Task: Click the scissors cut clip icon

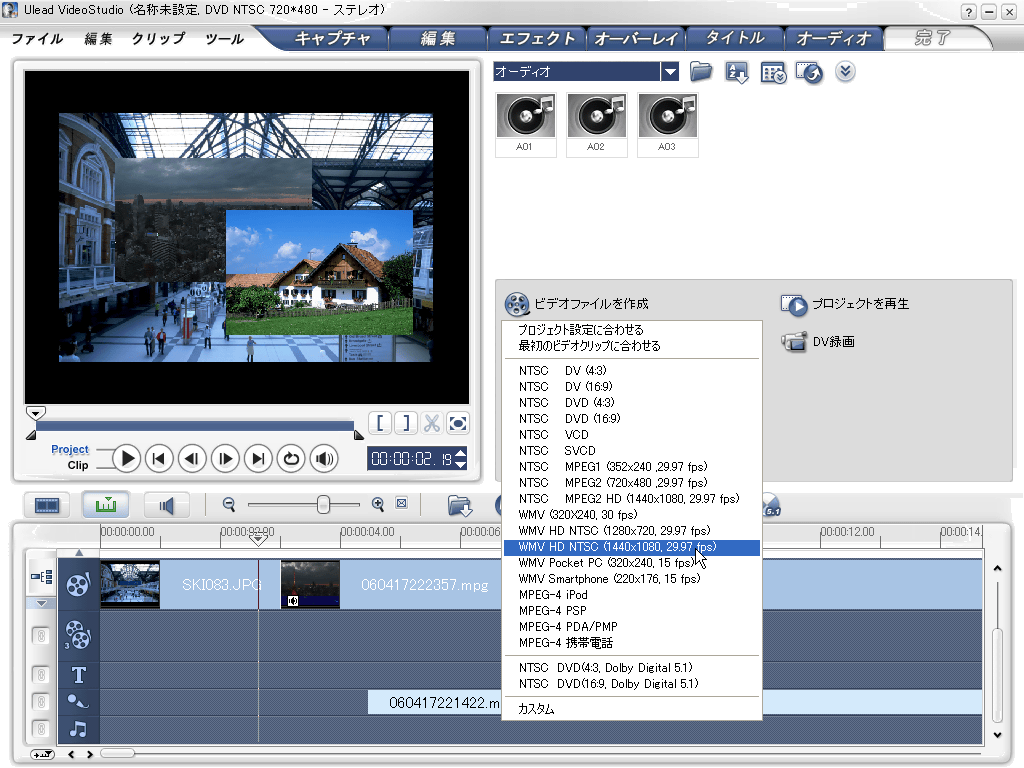Action: 432,423
